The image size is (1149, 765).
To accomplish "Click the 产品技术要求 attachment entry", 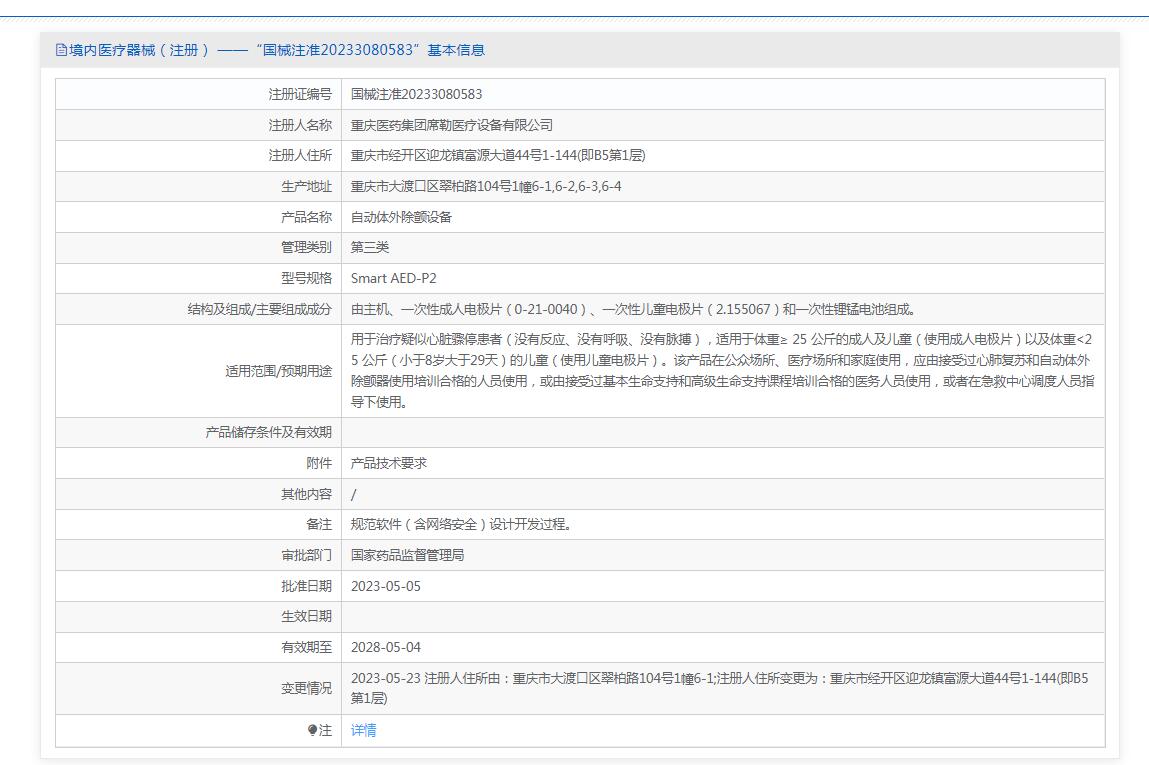I will click(389, 464).
